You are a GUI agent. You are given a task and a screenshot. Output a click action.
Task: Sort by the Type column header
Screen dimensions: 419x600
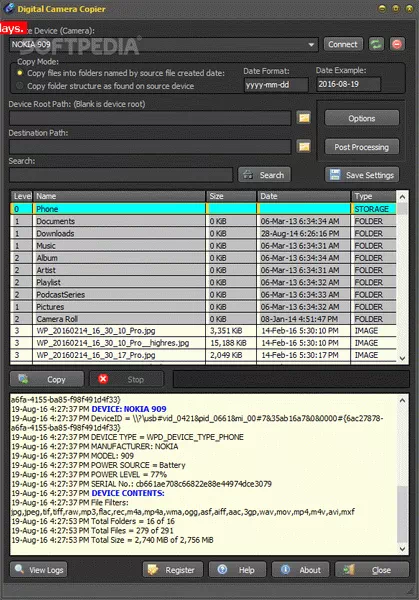pos(374,196)
